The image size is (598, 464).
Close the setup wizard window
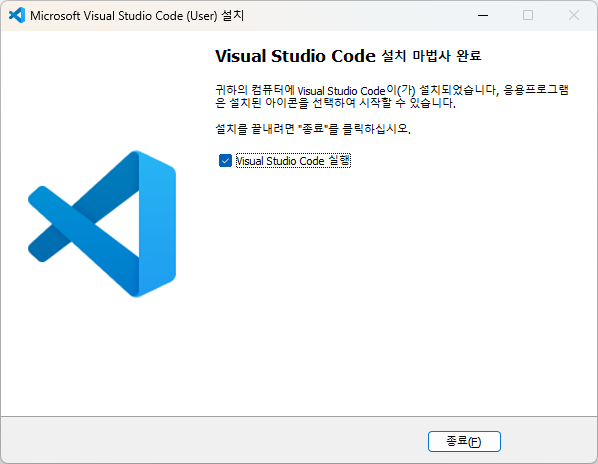tap(574, 15)
